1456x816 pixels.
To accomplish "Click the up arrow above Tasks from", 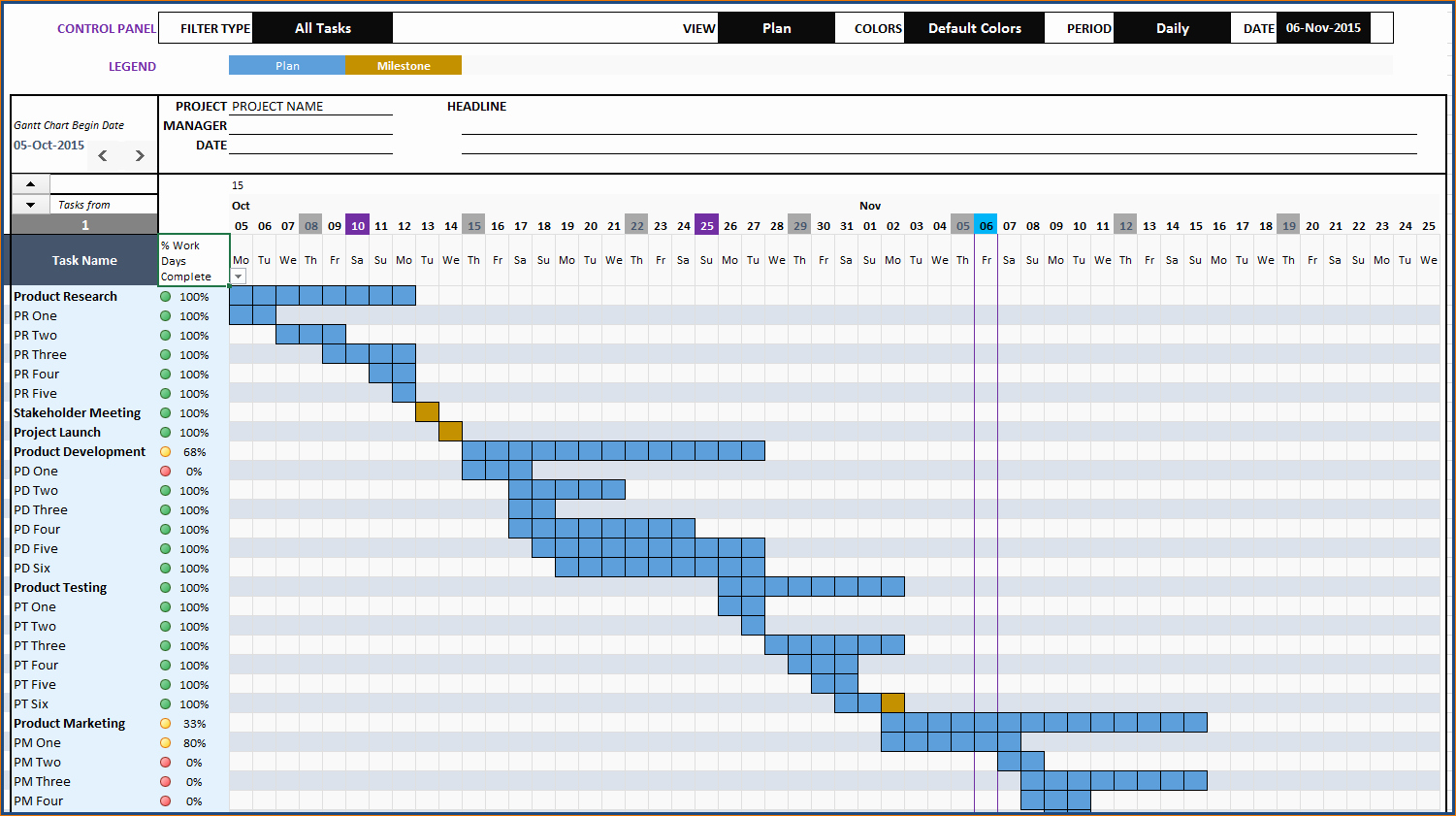I will (x=29, y=183).
